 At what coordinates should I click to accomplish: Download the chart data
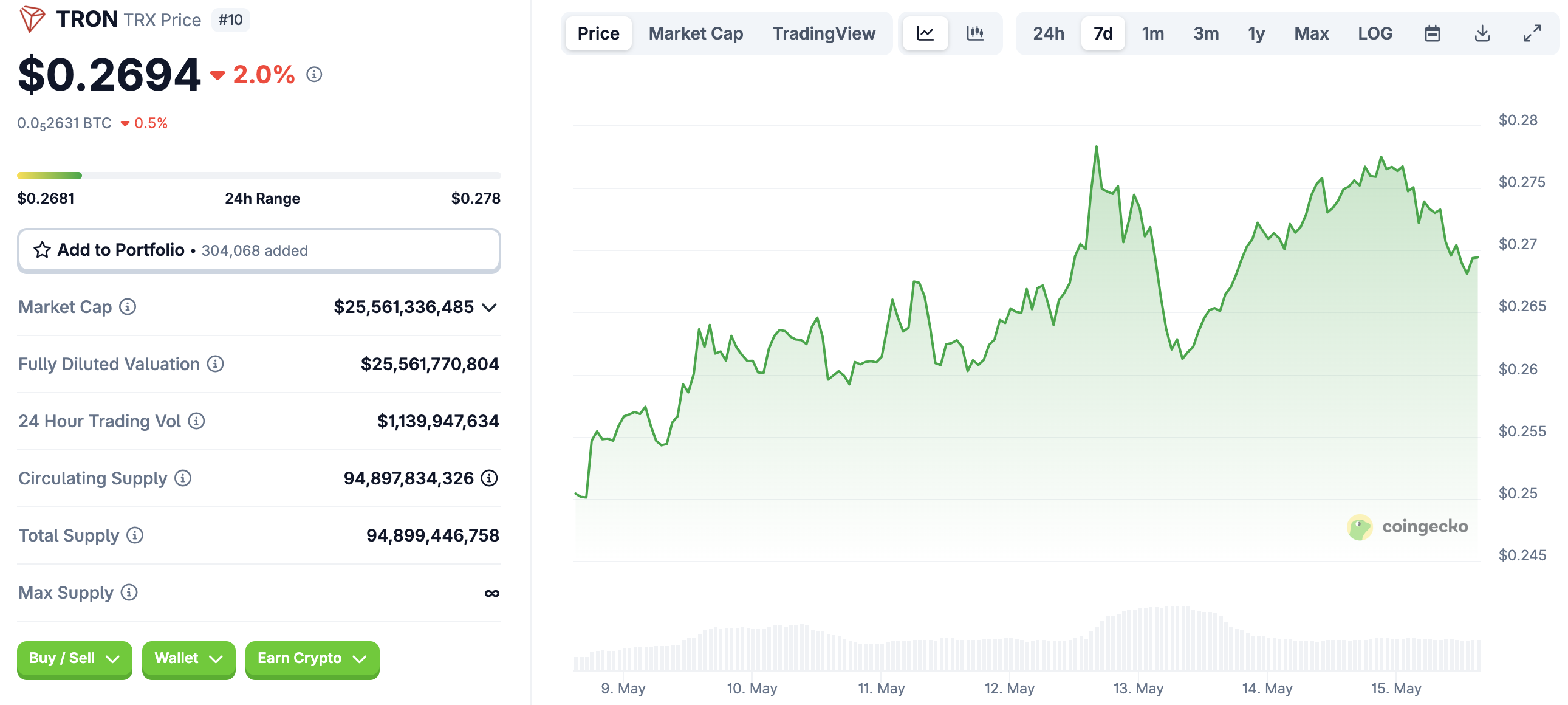click(x=1483, y=33)
